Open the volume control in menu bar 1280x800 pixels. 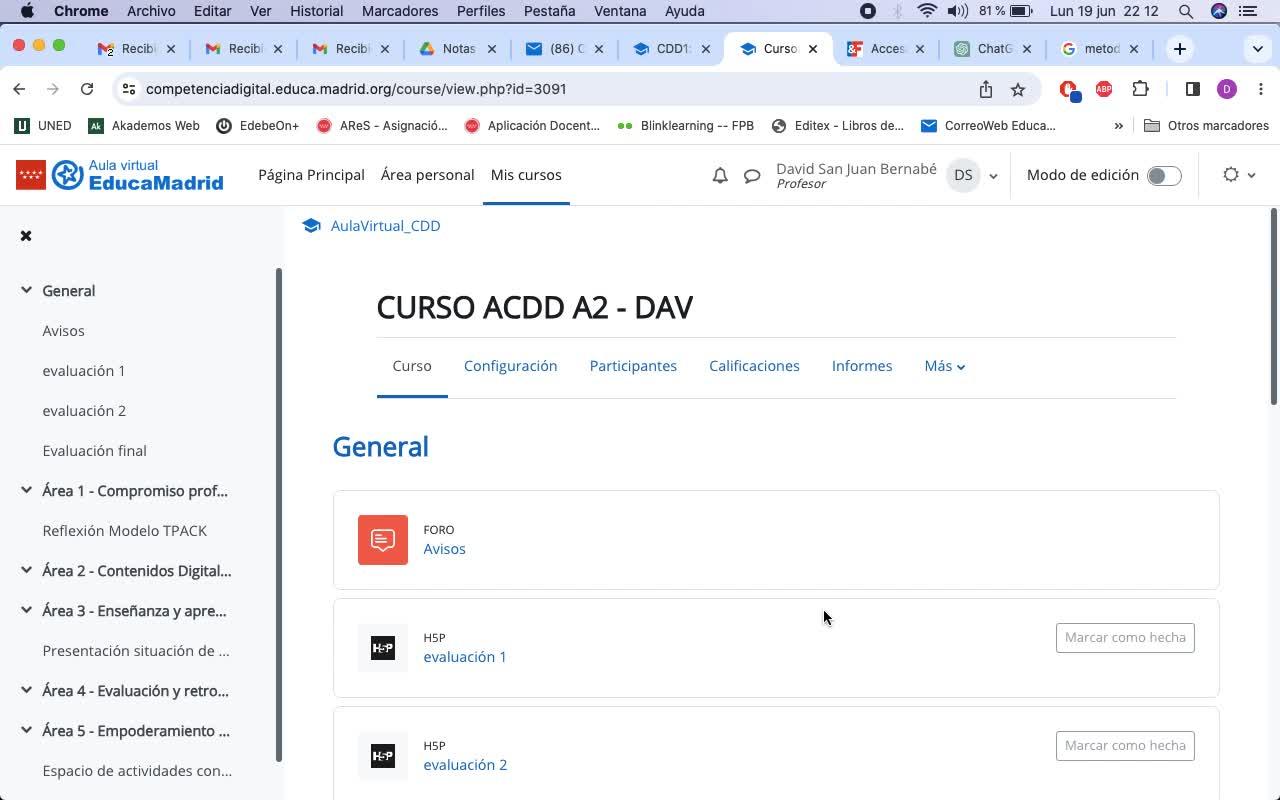click(x=958, y=11)
